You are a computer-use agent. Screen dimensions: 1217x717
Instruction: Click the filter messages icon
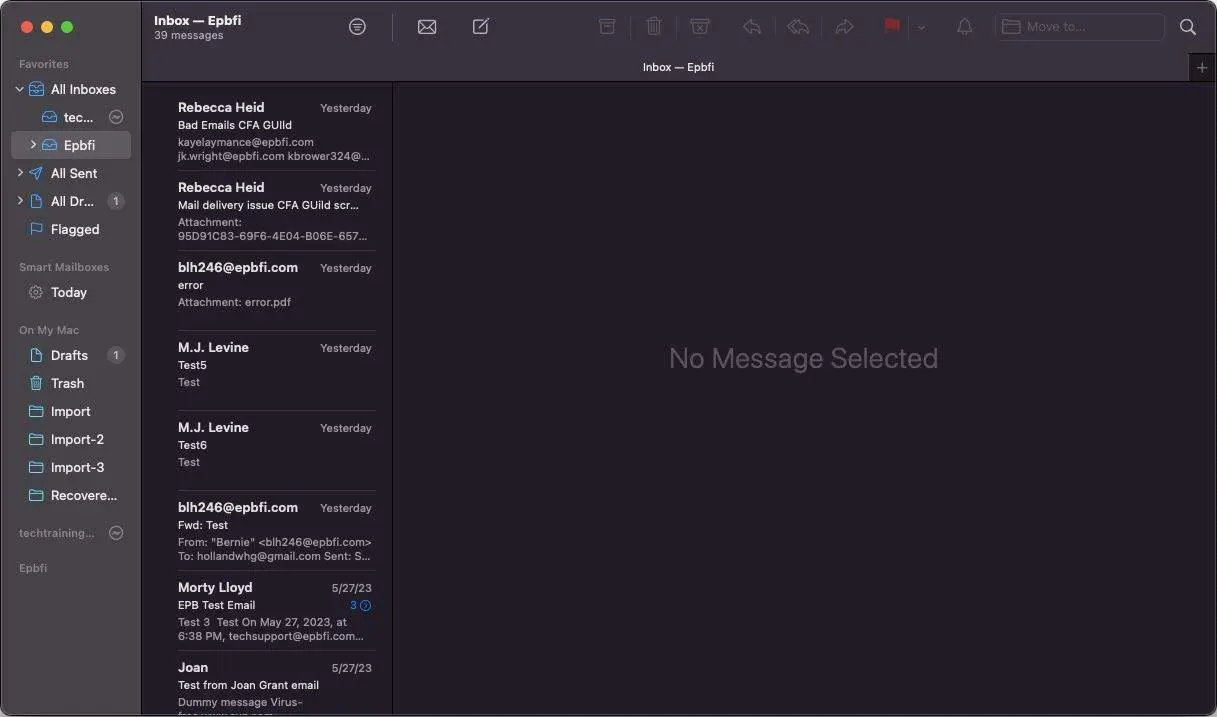[x=357, y=27]
